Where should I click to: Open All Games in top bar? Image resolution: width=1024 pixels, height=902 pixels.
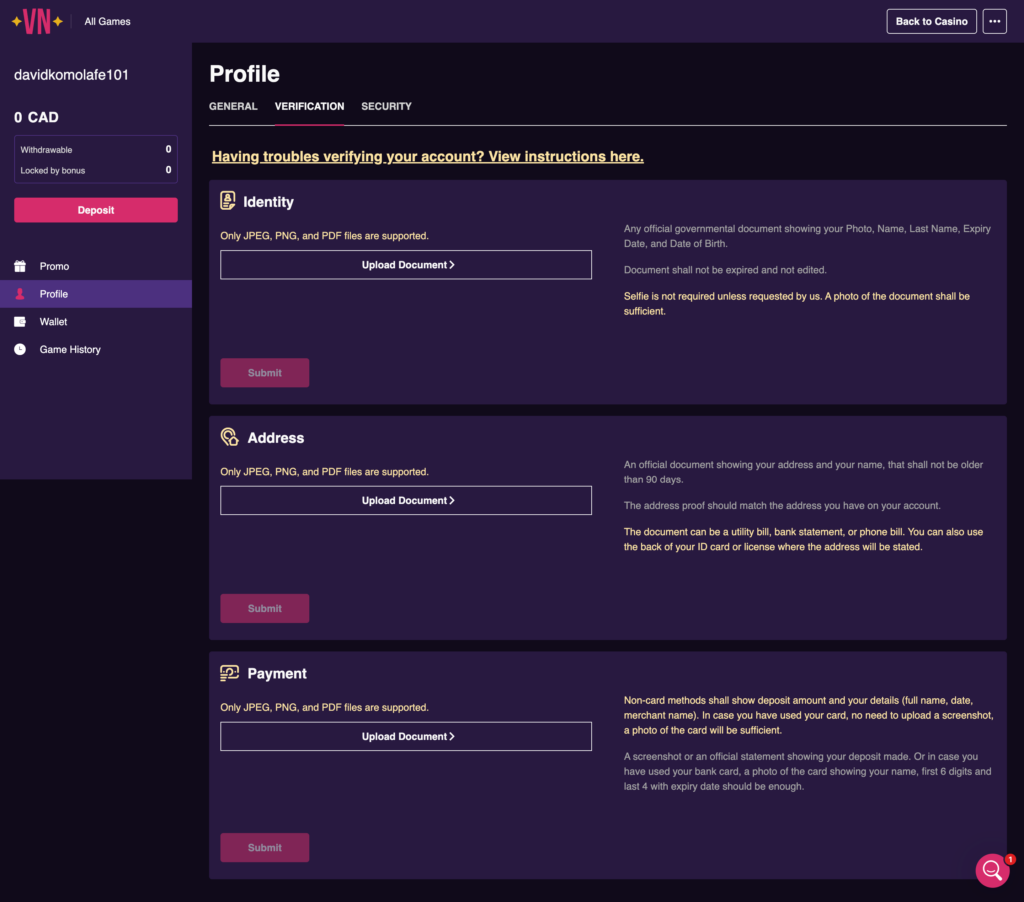tap(107, 22)
